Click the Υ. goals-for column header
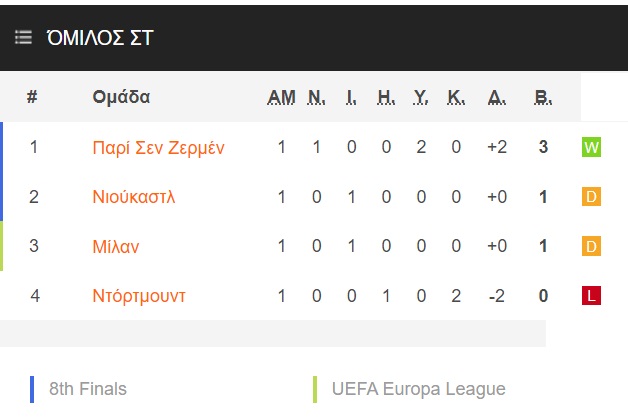 coord(421,97)
